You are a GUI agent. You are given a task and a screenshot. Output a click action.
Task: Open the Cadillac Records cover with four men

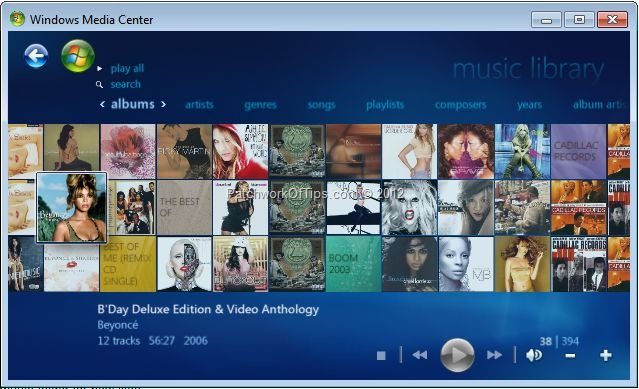tap(578, 264)
